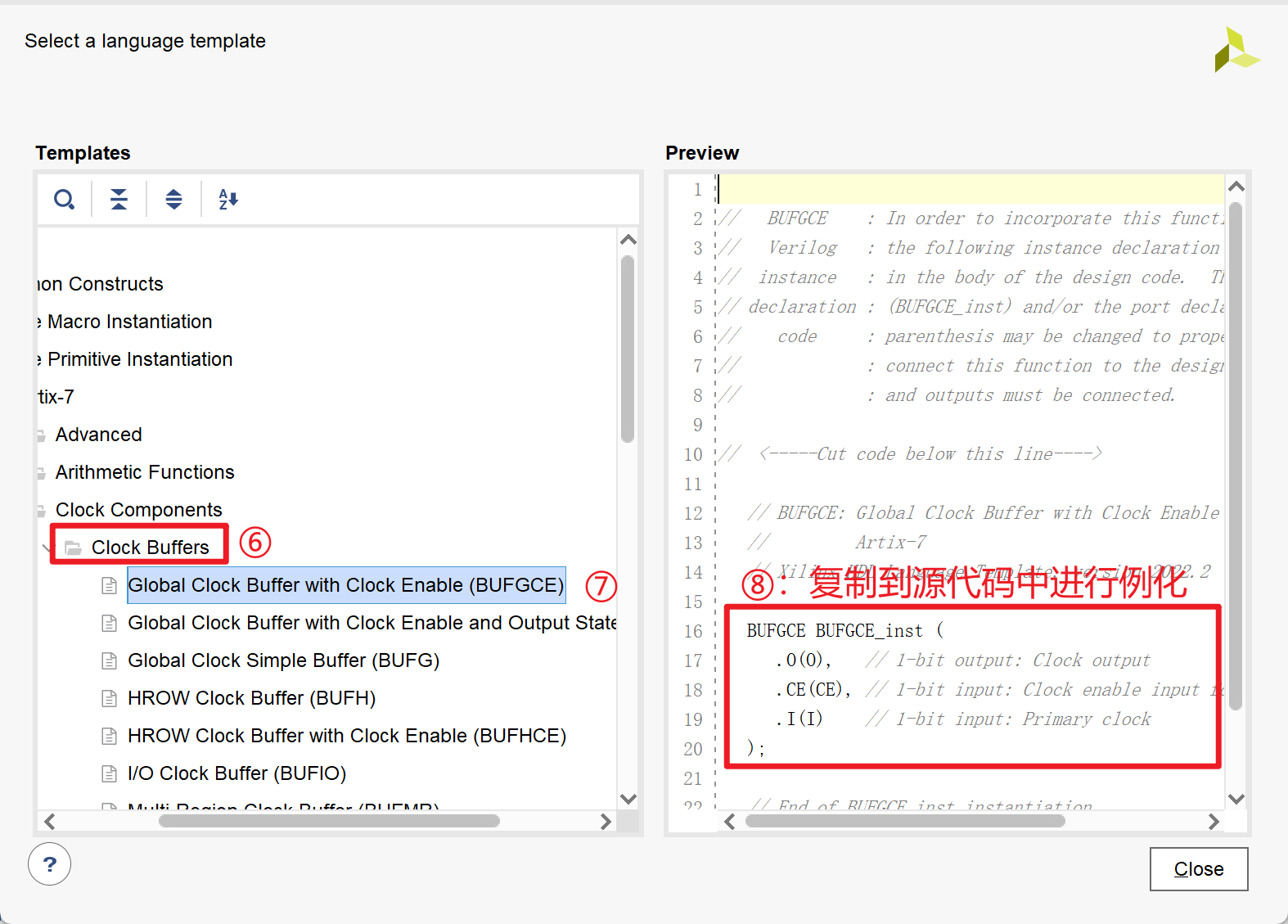The width and height of the screenshot is (1288, 924).
Task: Click the preview vertical scrollbar thumb
Action: (1236, 457)
